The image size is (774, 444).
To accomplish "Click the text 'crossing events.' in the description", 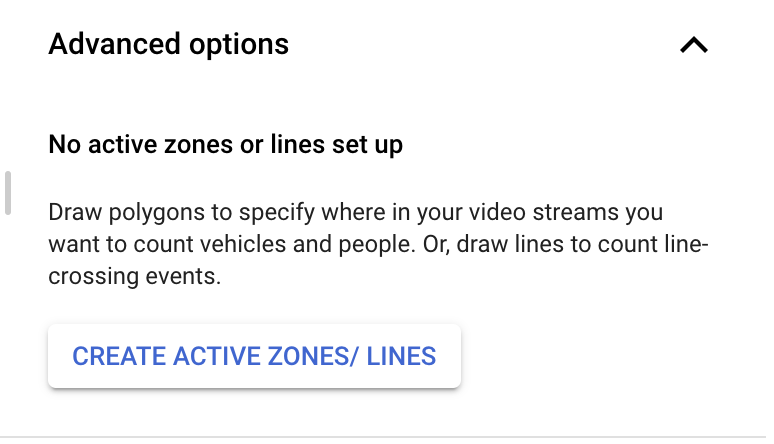I will (134, 277).
